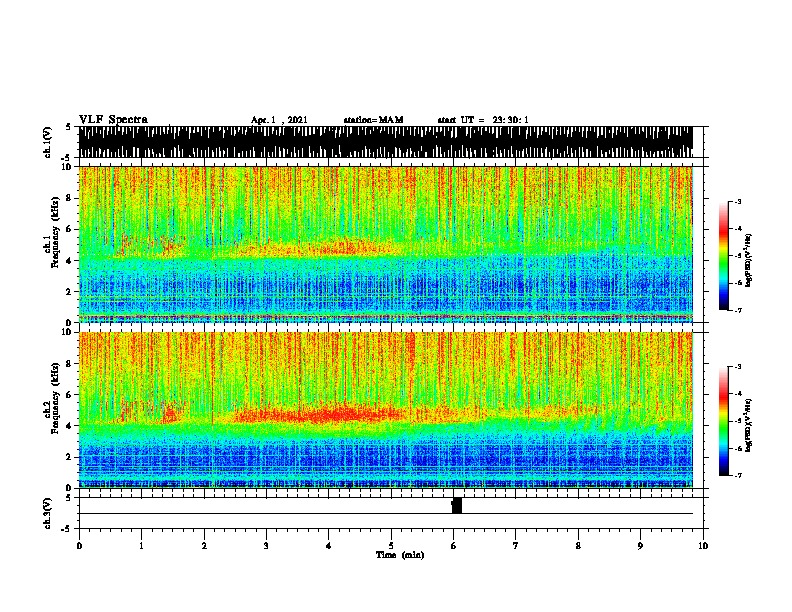792x612 pixels.
Task: Click the "Time (min)" axis label
Action: (400, 555)
